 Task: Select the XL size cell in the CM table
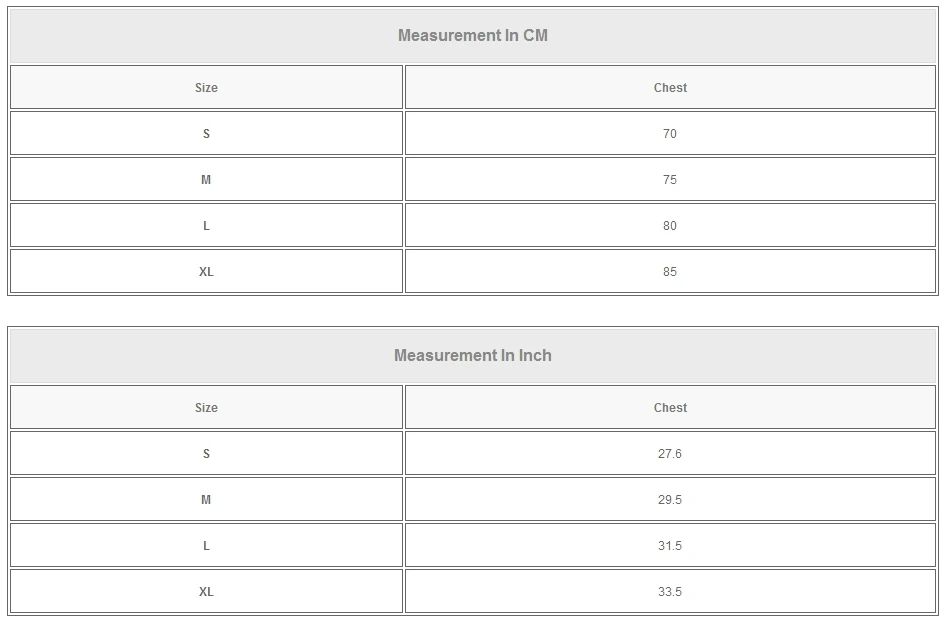(x=206, y=272)
